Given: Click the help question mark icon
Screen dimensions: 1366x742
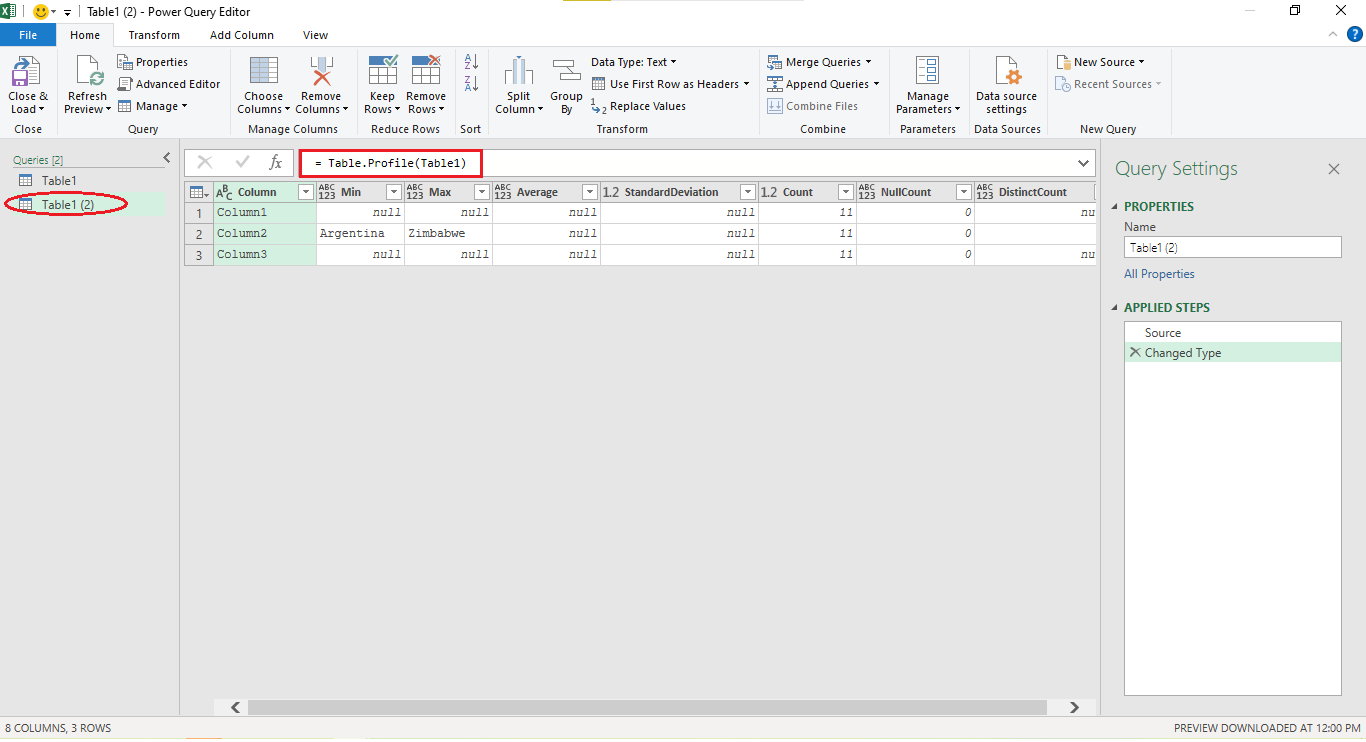Looking at the screenshot, I should pos(1355,34).
